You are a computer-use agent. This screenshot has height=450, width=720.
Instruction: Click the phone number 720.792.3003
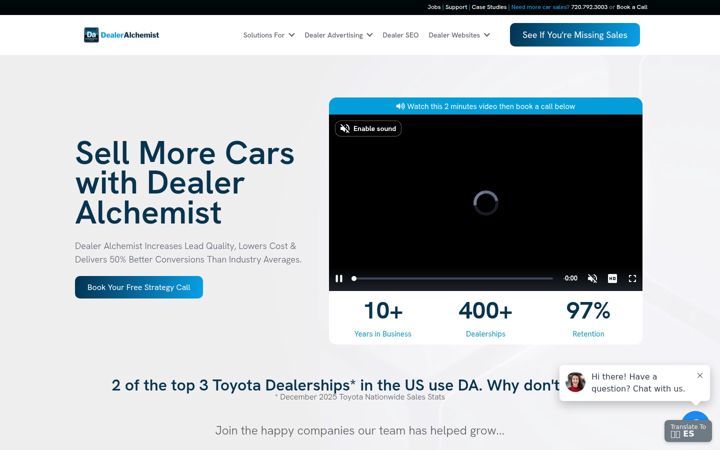[589, 7]
